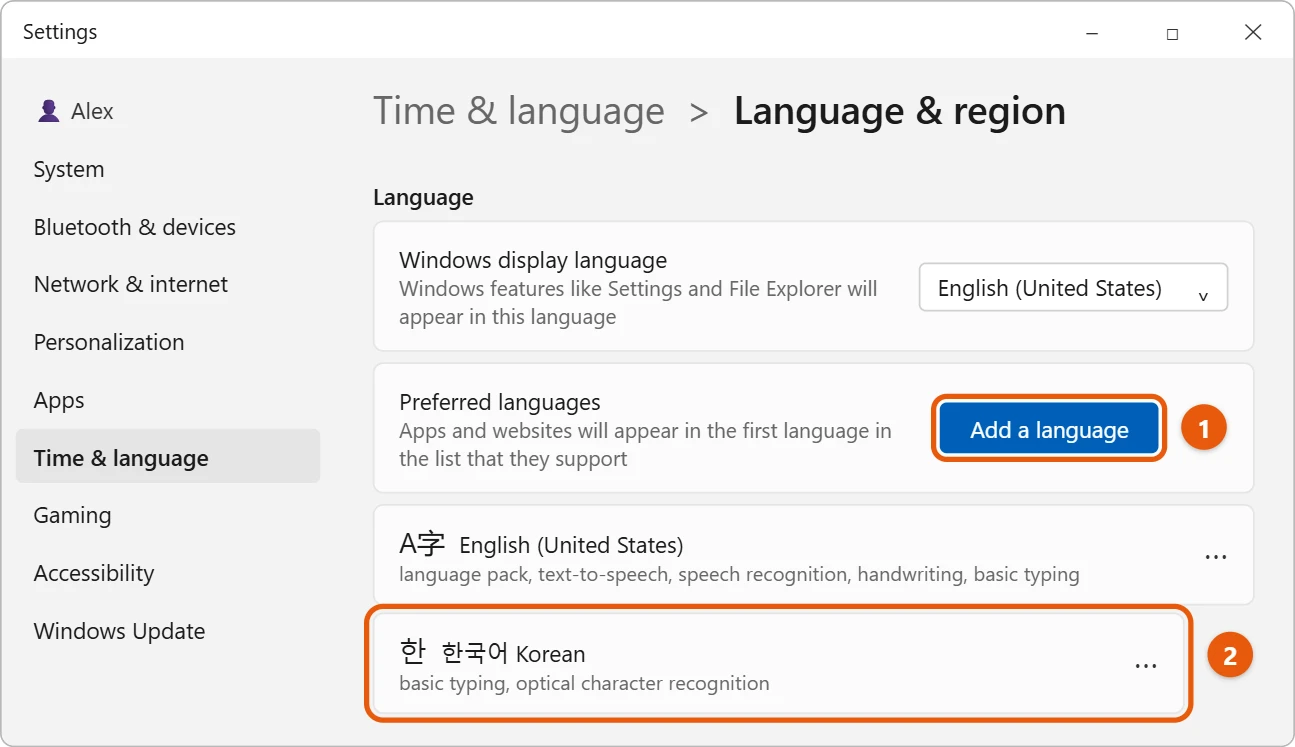This screenshot has height=747, width=1295.
Task: Open the Windows display language dropdown
Action: coord(1073,288)
